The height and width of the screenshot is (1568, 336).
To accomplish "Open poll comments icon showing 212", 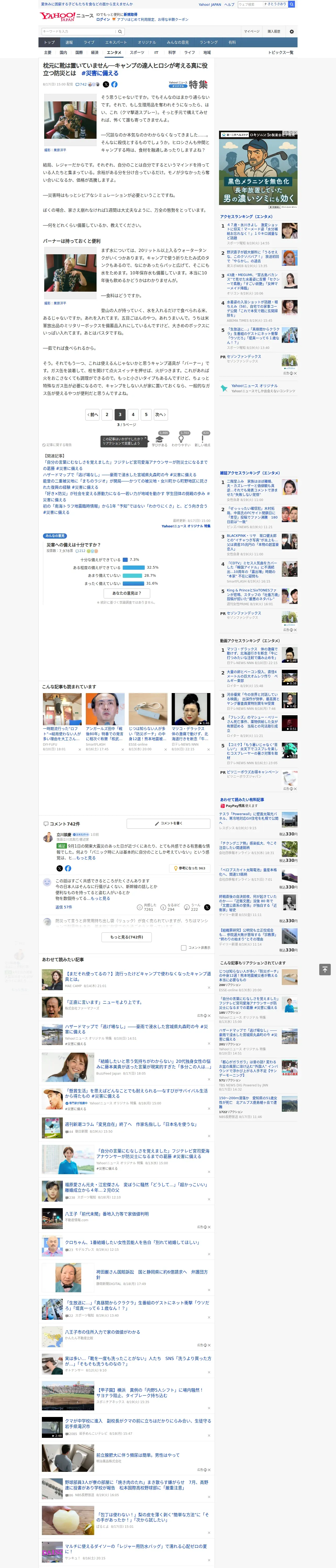I will [81, 551].
